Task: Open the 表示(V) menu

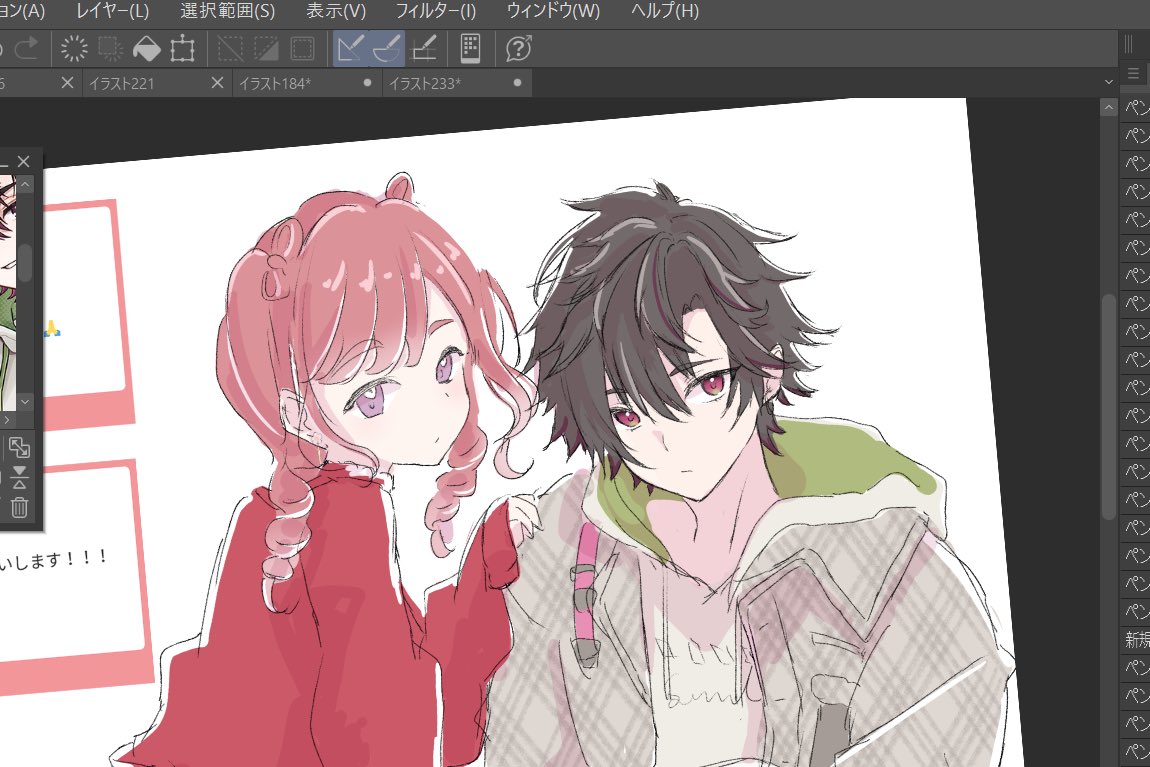Action: pos(337,12)
